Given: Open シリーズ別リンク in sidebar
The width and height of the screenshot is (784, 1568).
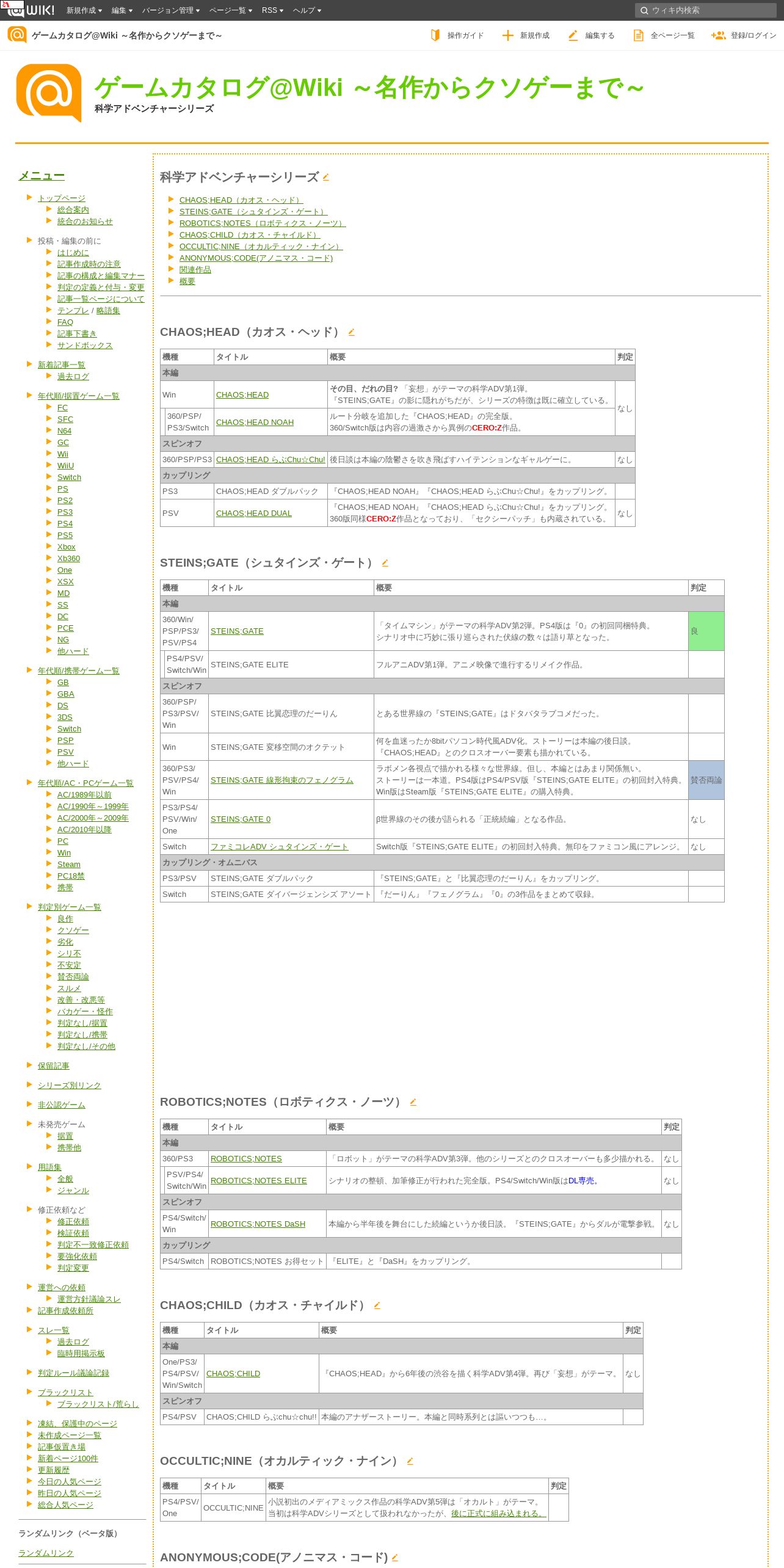Looking at the screenshot, I should (x=70, y=1086).
